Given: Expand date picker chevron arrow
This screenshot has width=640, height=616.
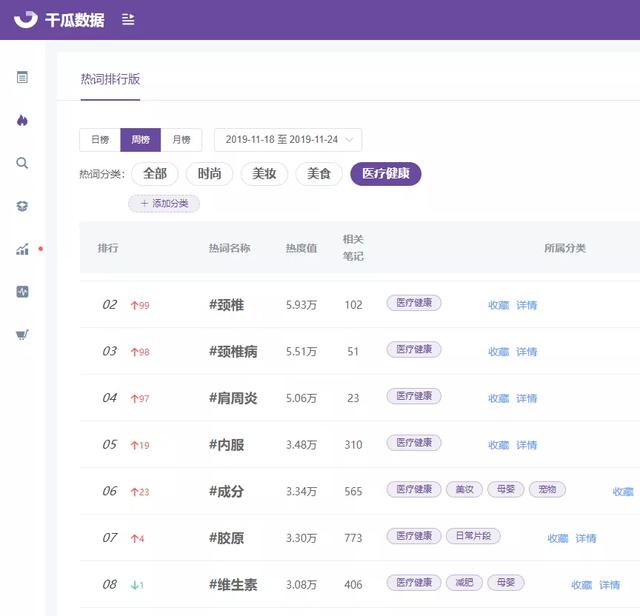Looking at the screenshot, I should [x=349, y=140].
